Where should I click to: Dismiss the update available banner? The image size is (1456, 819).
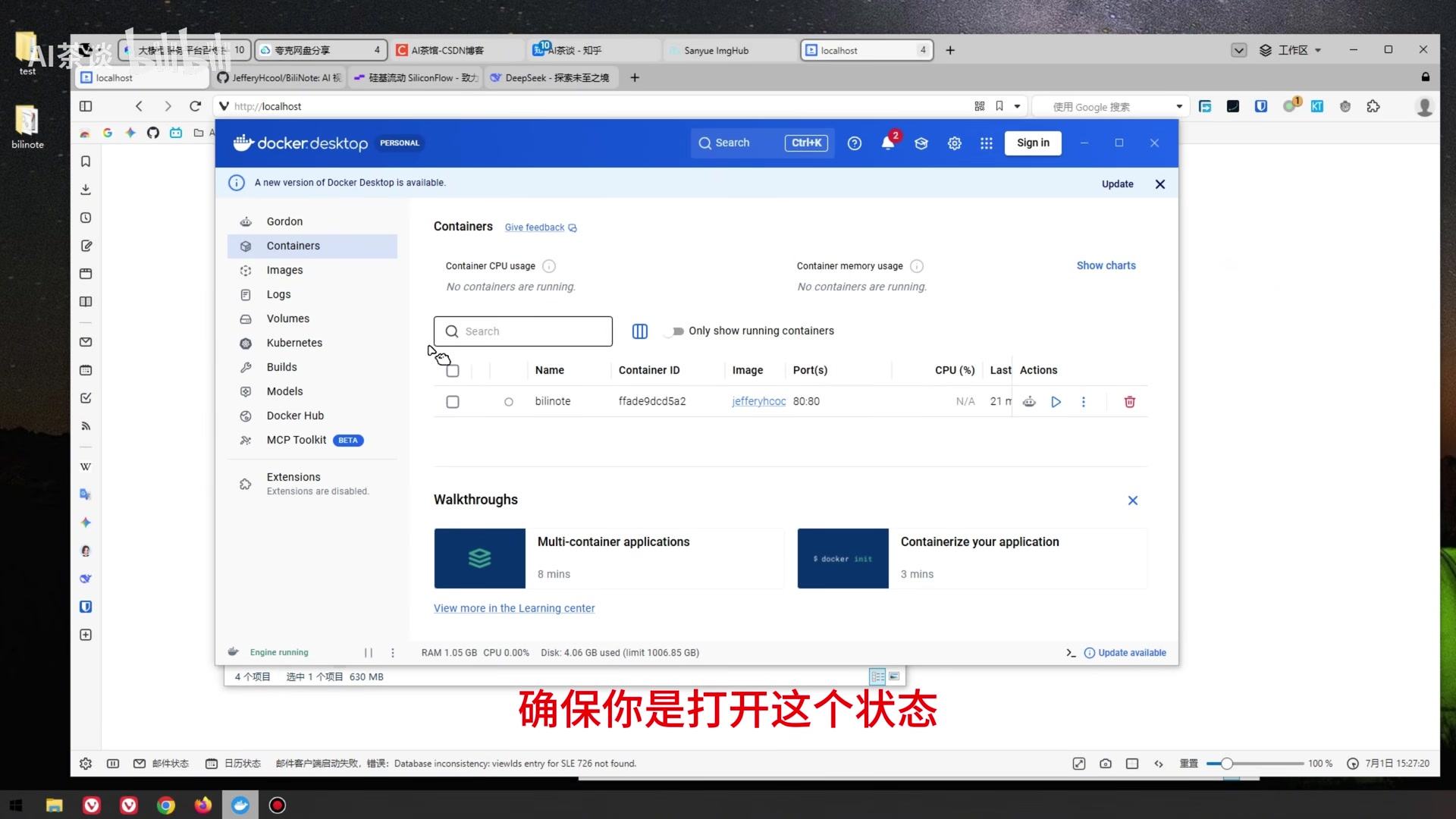click(1160, 184)
